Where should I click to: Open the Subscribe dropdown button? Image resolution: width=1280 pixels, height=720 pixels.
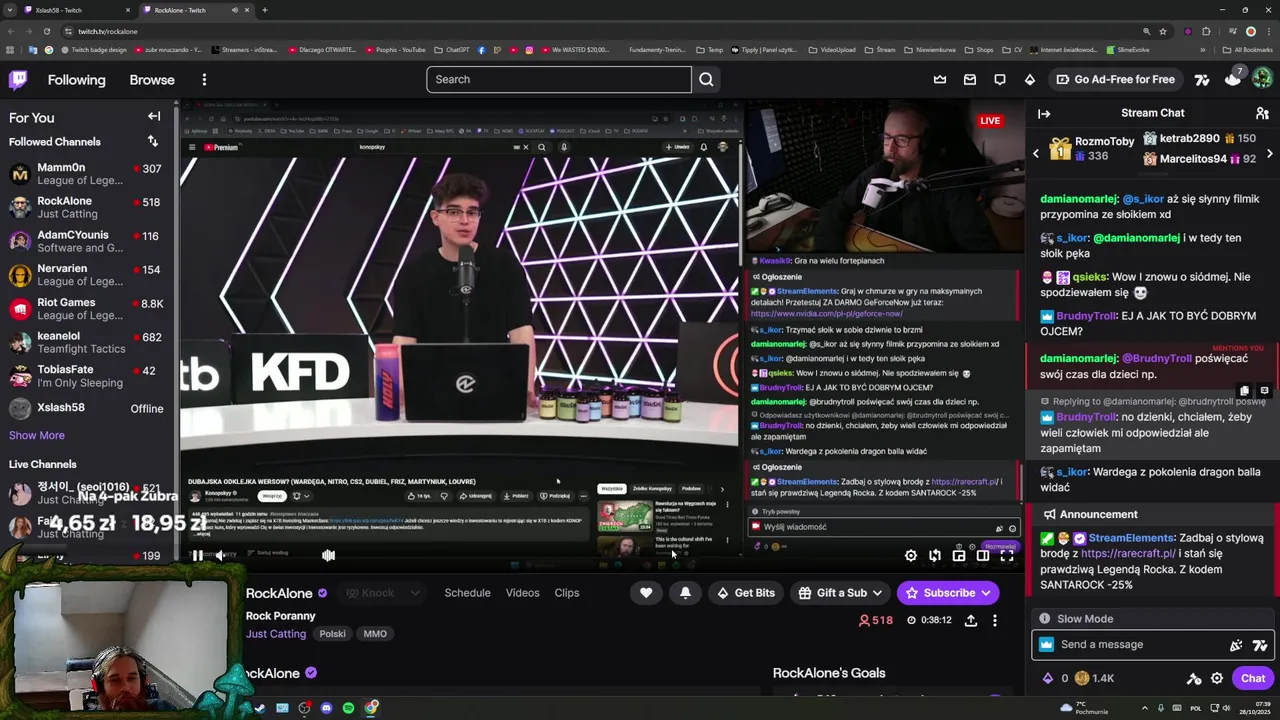(x=948, y=593)
